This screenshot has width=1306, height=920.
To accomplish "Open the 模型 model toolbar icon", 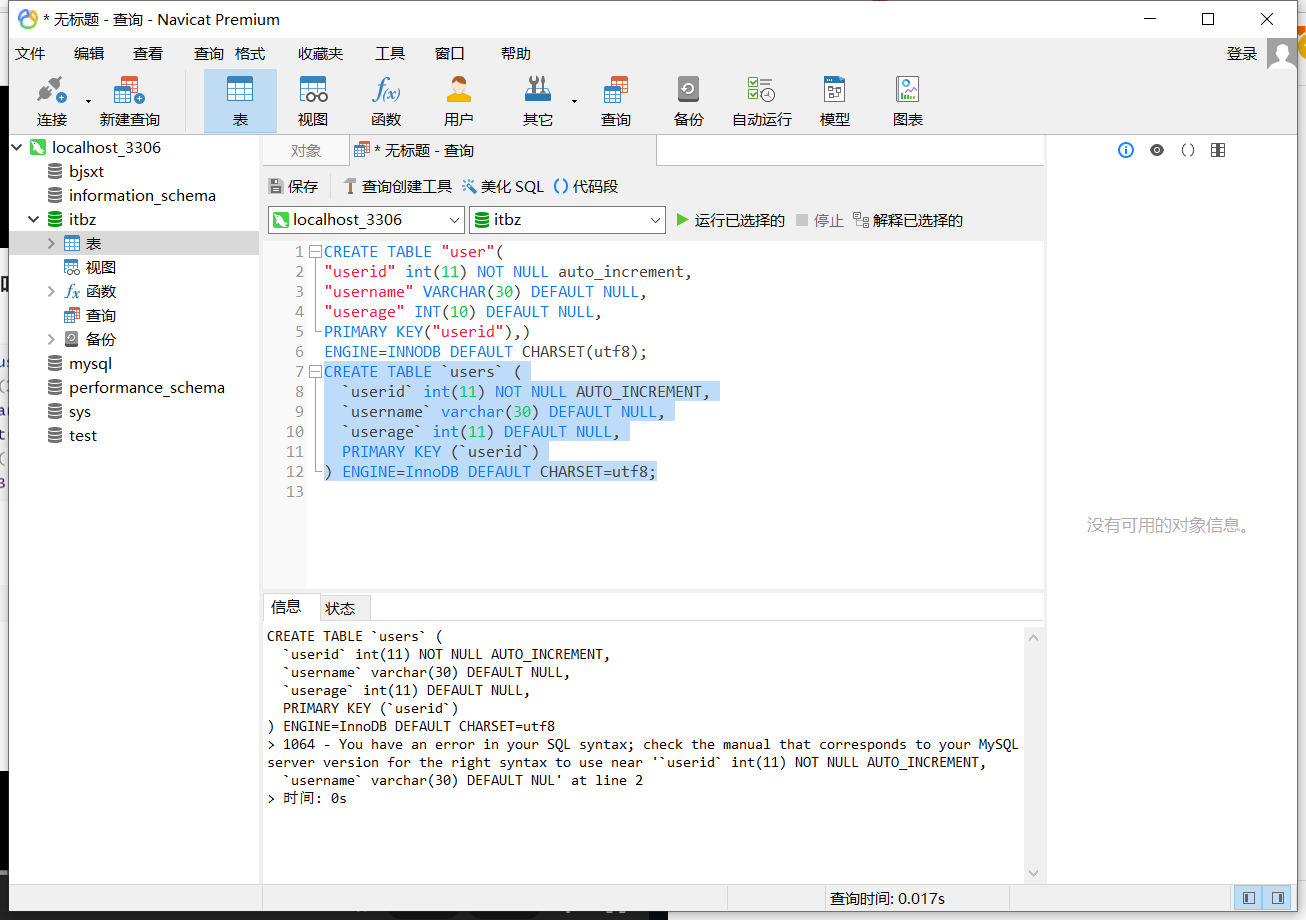I will pyautogui.click(x=834, y=101).
